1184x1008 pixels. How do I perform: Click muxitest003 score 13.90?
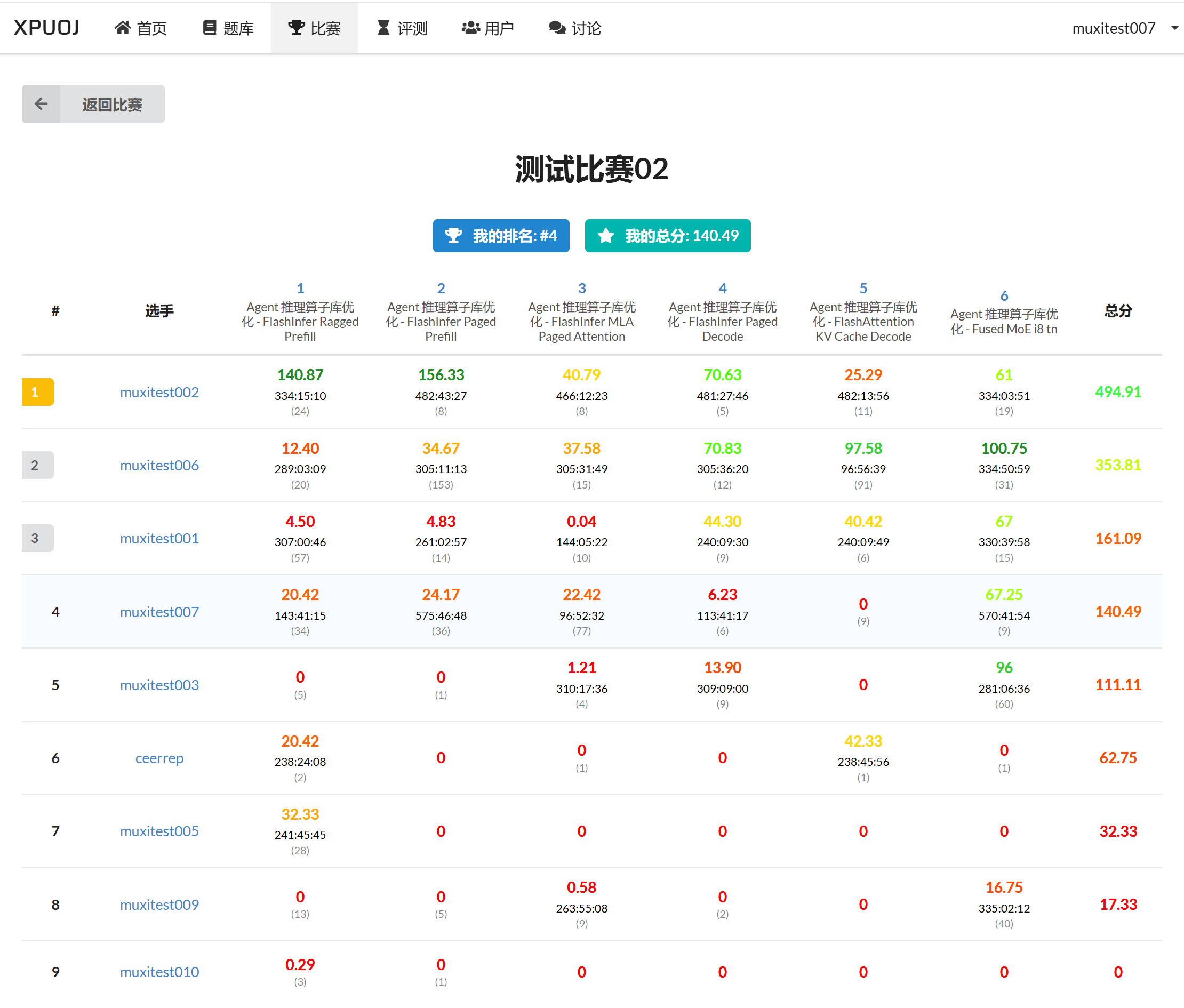[x=722, y=668]
